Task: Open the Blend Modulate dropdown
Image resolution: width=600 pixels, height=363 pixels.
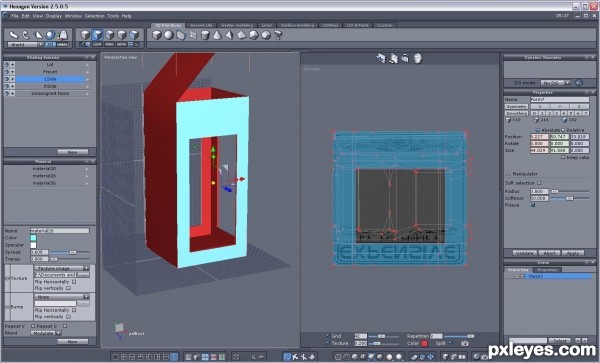Action: [46, 333]
